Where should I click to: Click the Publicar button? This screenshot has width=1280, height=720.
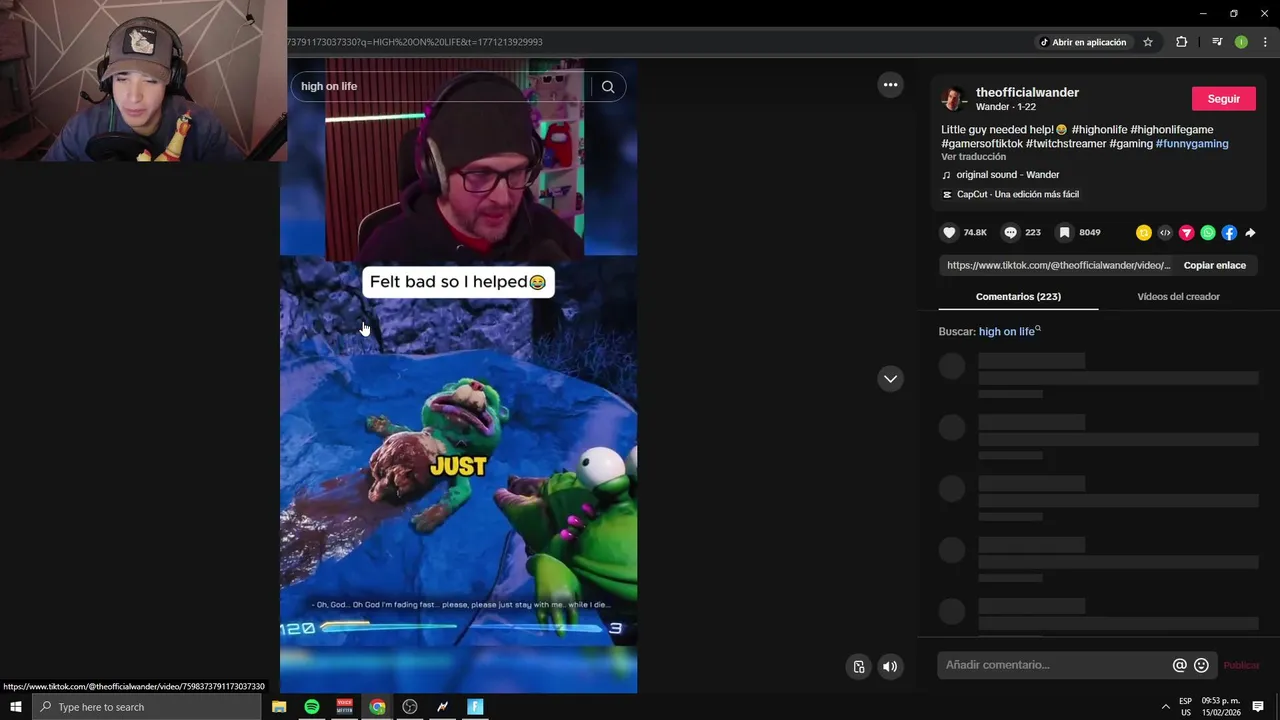coord(1241,665)
